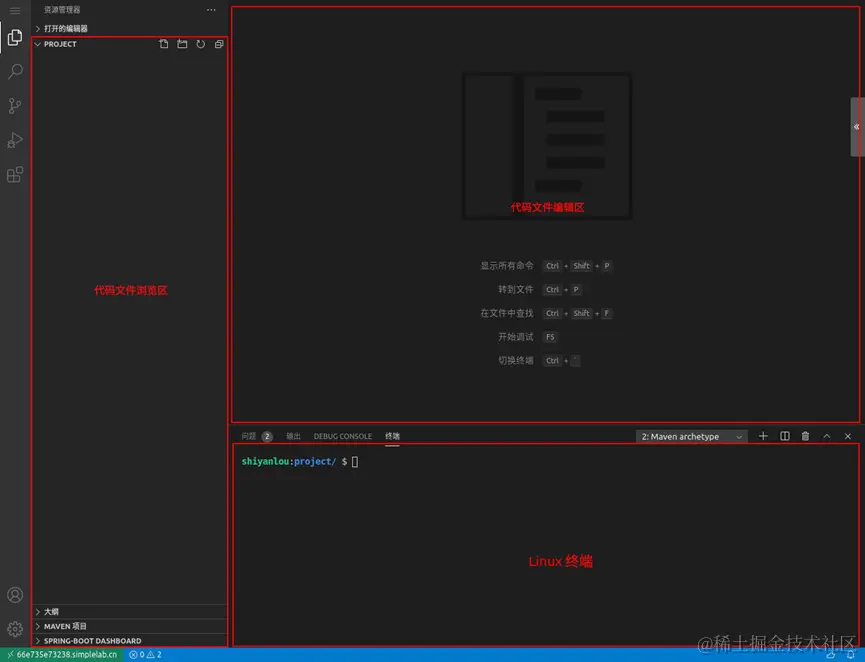Open the Extensions view
Viewport: 865px width, 662px height.
[15, 174]
